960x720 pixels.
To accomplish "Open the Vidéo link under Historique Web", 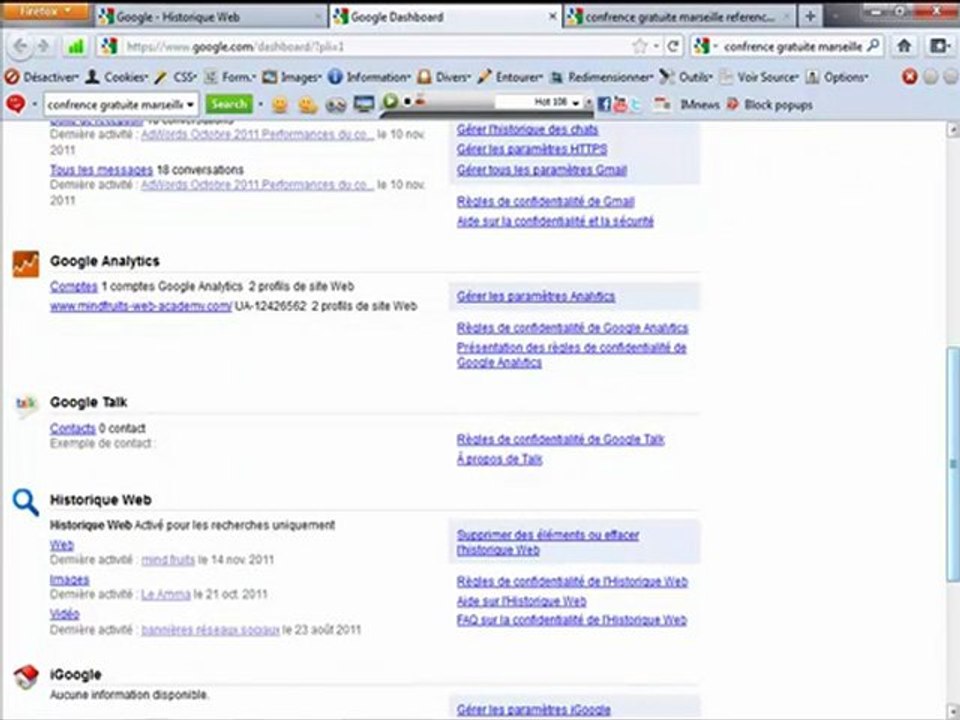I will point(64,613).
